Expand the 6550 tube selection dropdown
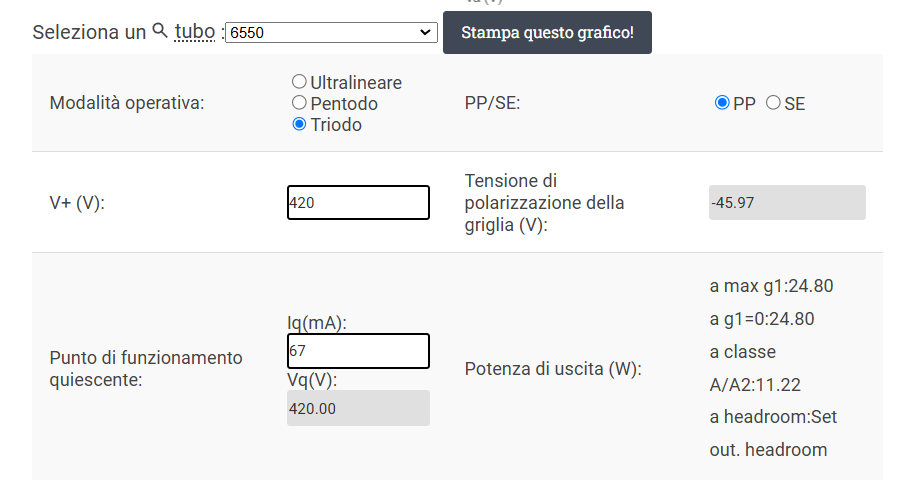Image resolution: width=924 pixels, height=480 pixels. click(x=331, y=32)
